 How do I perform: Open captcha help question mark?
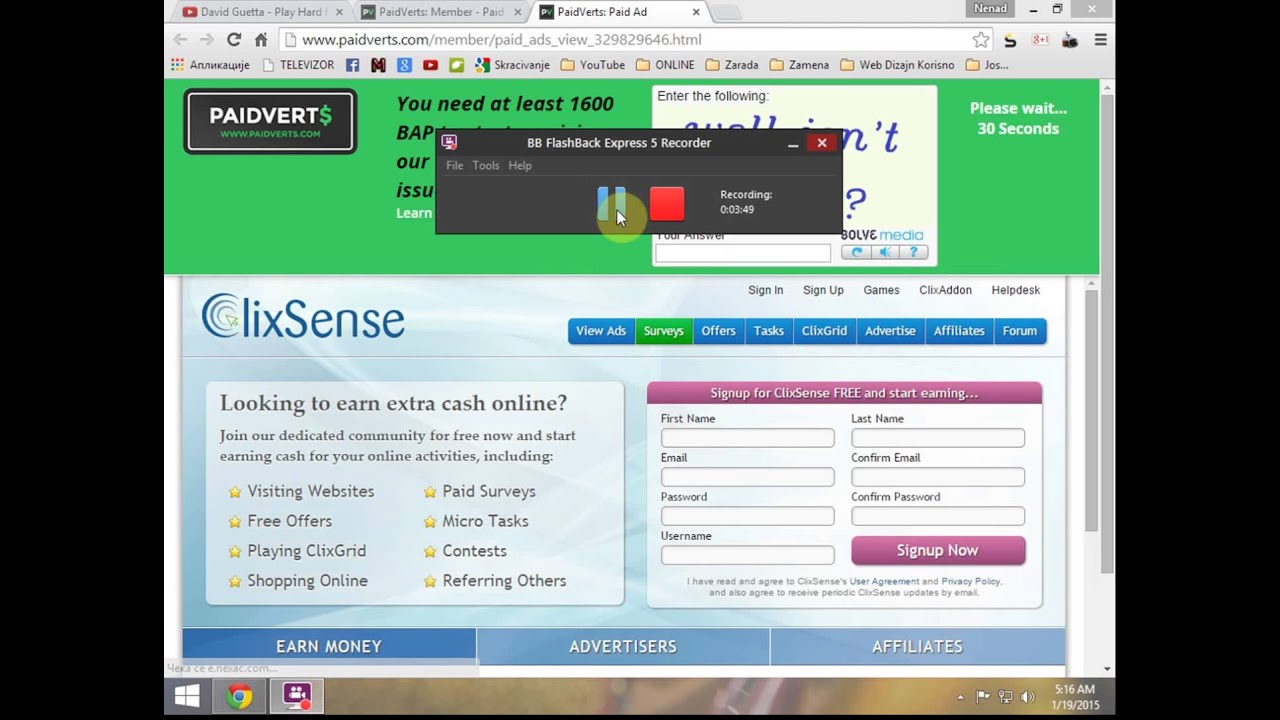click(913, 253)
